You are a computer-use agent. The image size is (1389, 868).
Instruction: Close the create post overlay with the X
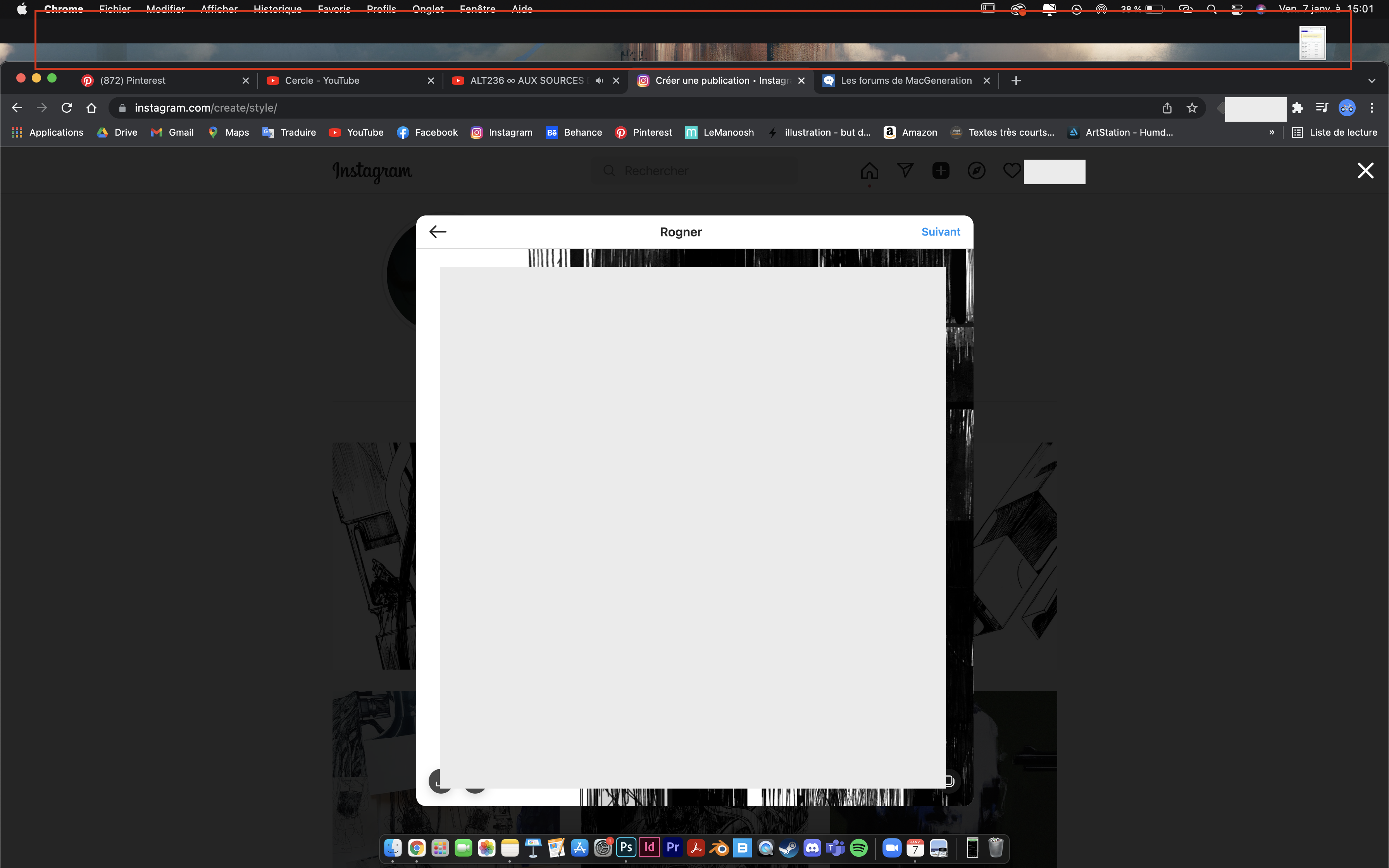click(1365, 170)
